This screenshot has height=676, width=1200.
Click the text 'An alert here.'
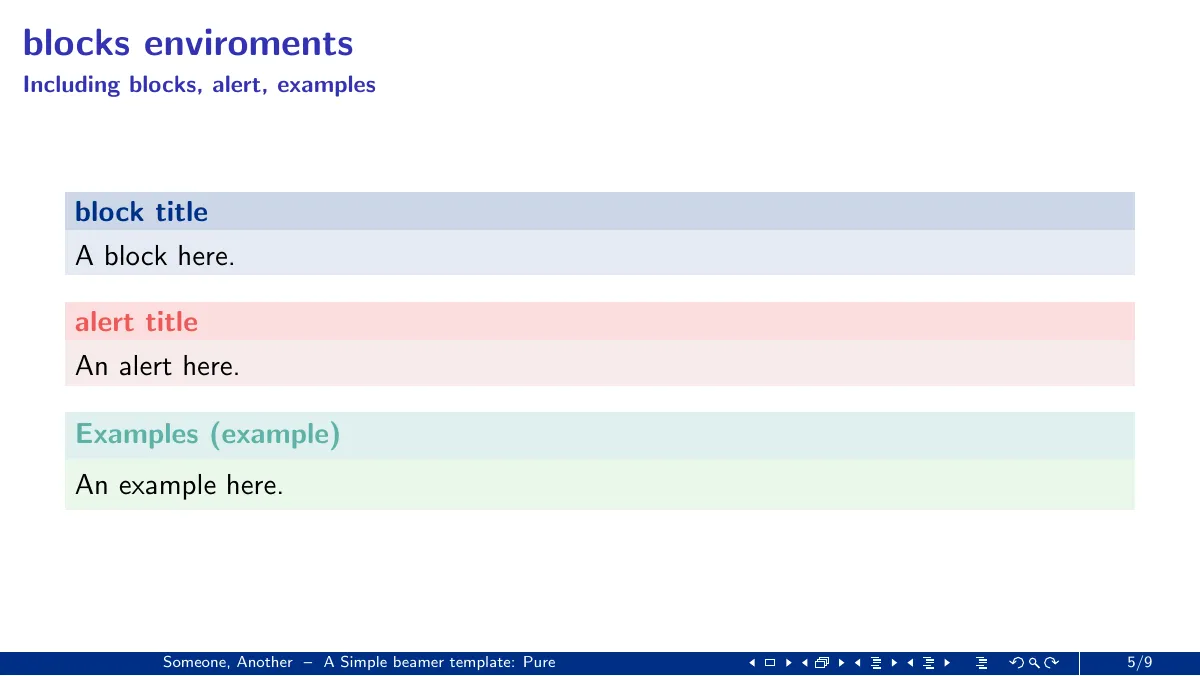click(158, 366)
